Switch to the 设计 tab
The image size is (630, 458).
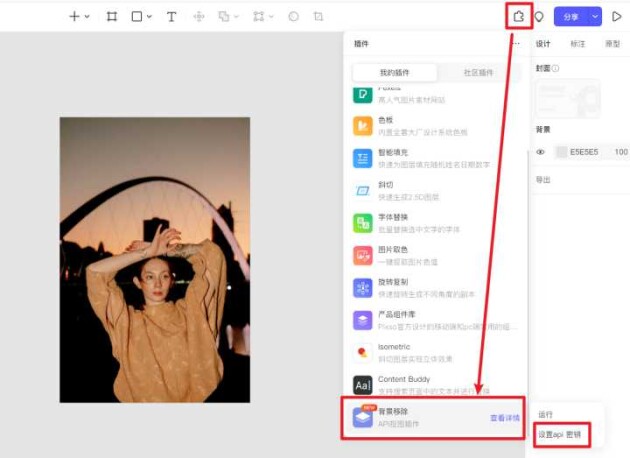(x=543, y=44)
